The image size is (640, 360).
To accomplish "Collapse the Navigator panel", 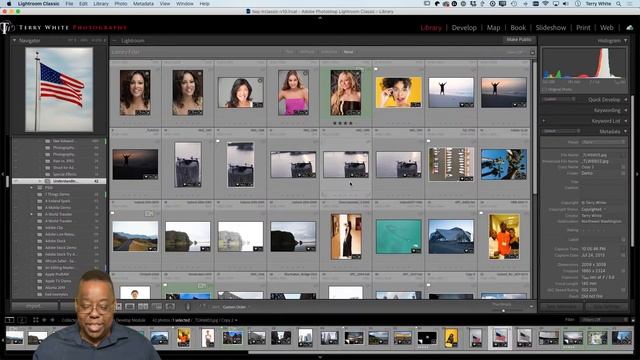I will (x=15, y=40).
